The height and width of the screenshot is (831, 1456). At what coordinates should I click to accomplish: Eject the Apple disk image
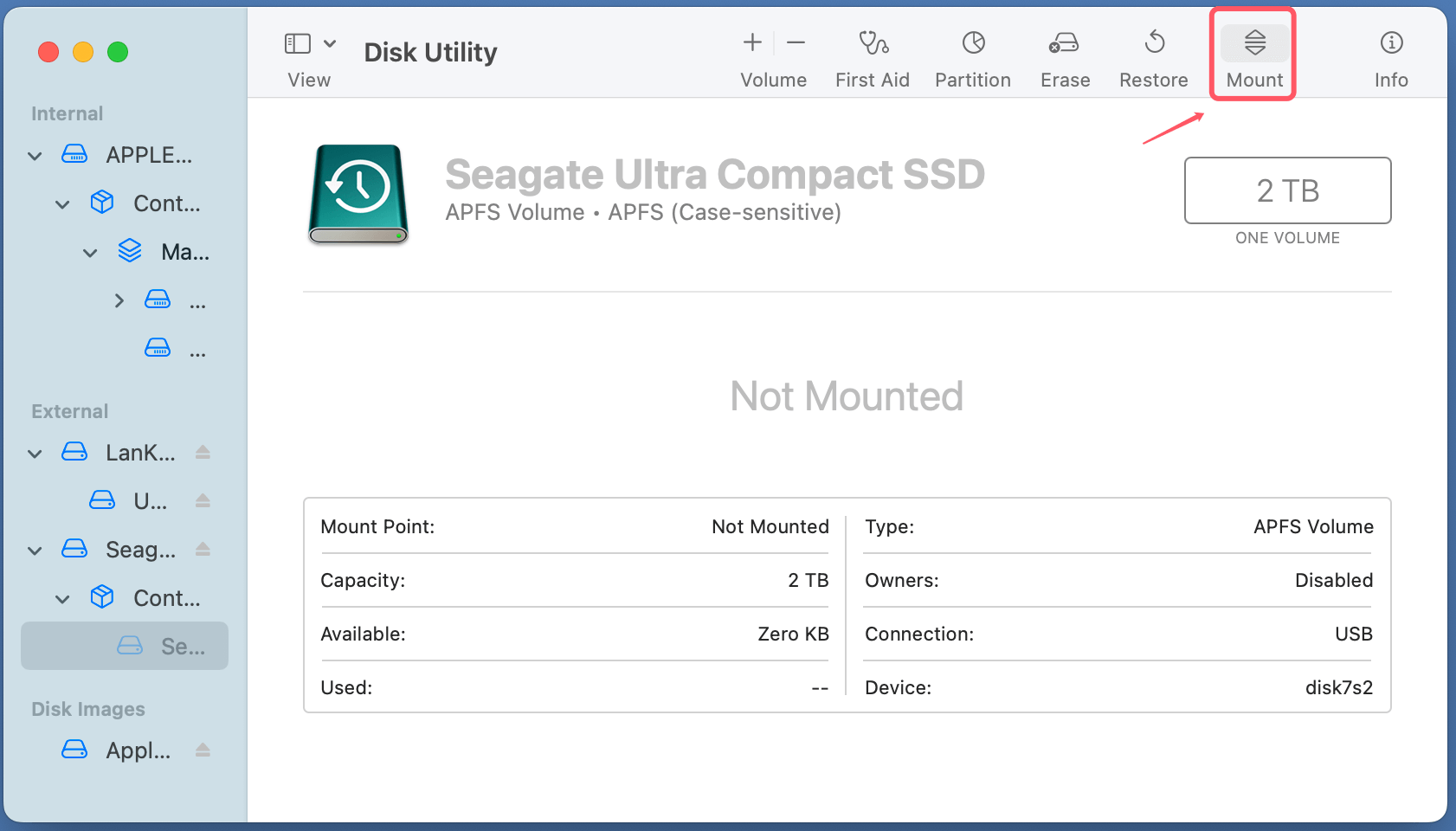tap(203, 750)
